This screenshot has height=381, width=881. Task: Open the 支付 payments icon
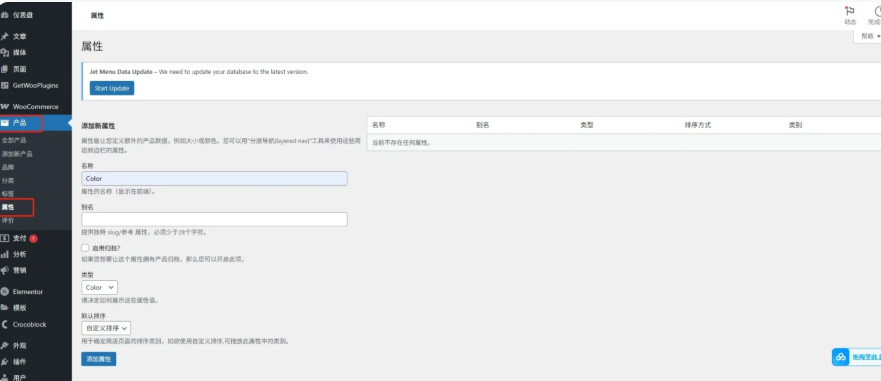pos(4,238)
